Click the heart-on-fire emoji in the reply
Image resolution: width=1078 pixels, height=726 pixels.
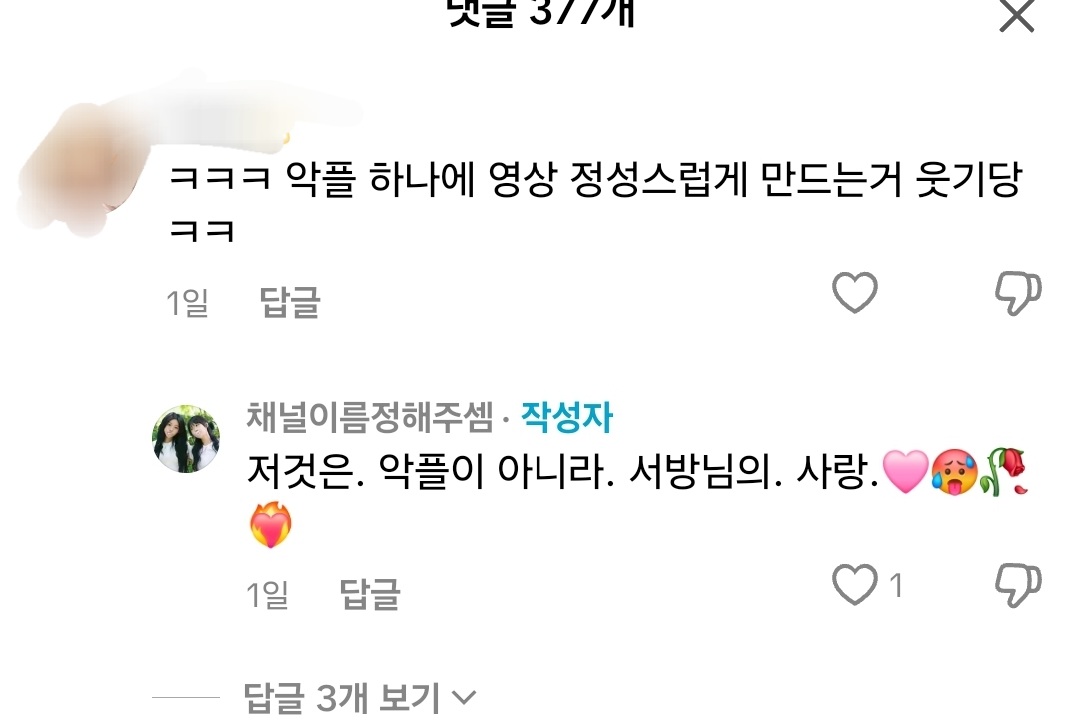pos(270,525)
